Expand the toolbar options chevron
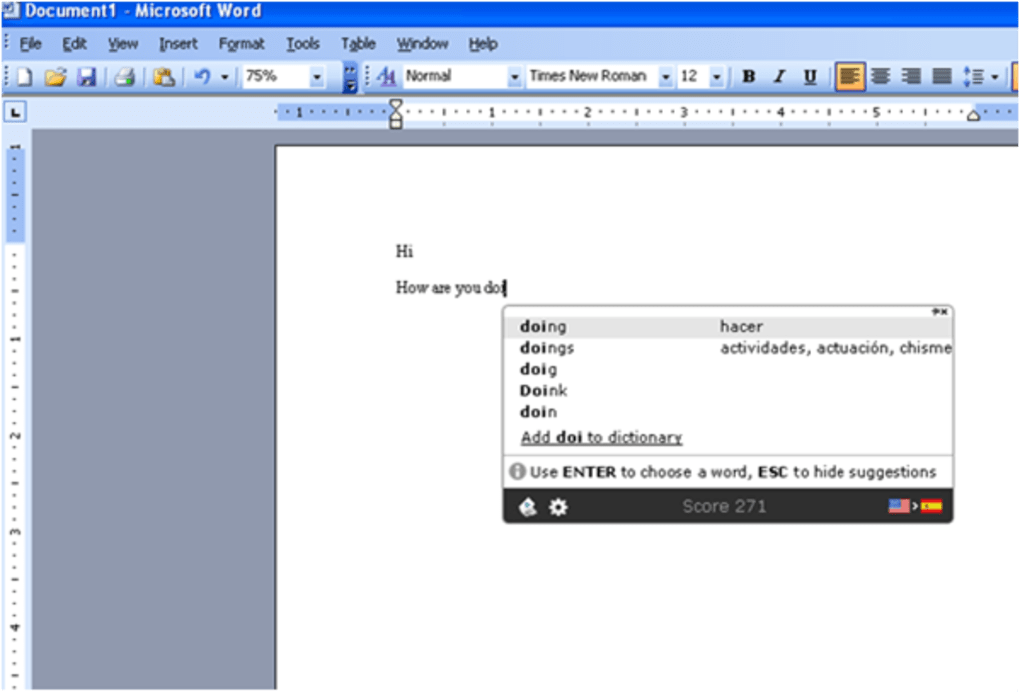Viewport: 1020px width, 693px height. click(x=350, y=77)
